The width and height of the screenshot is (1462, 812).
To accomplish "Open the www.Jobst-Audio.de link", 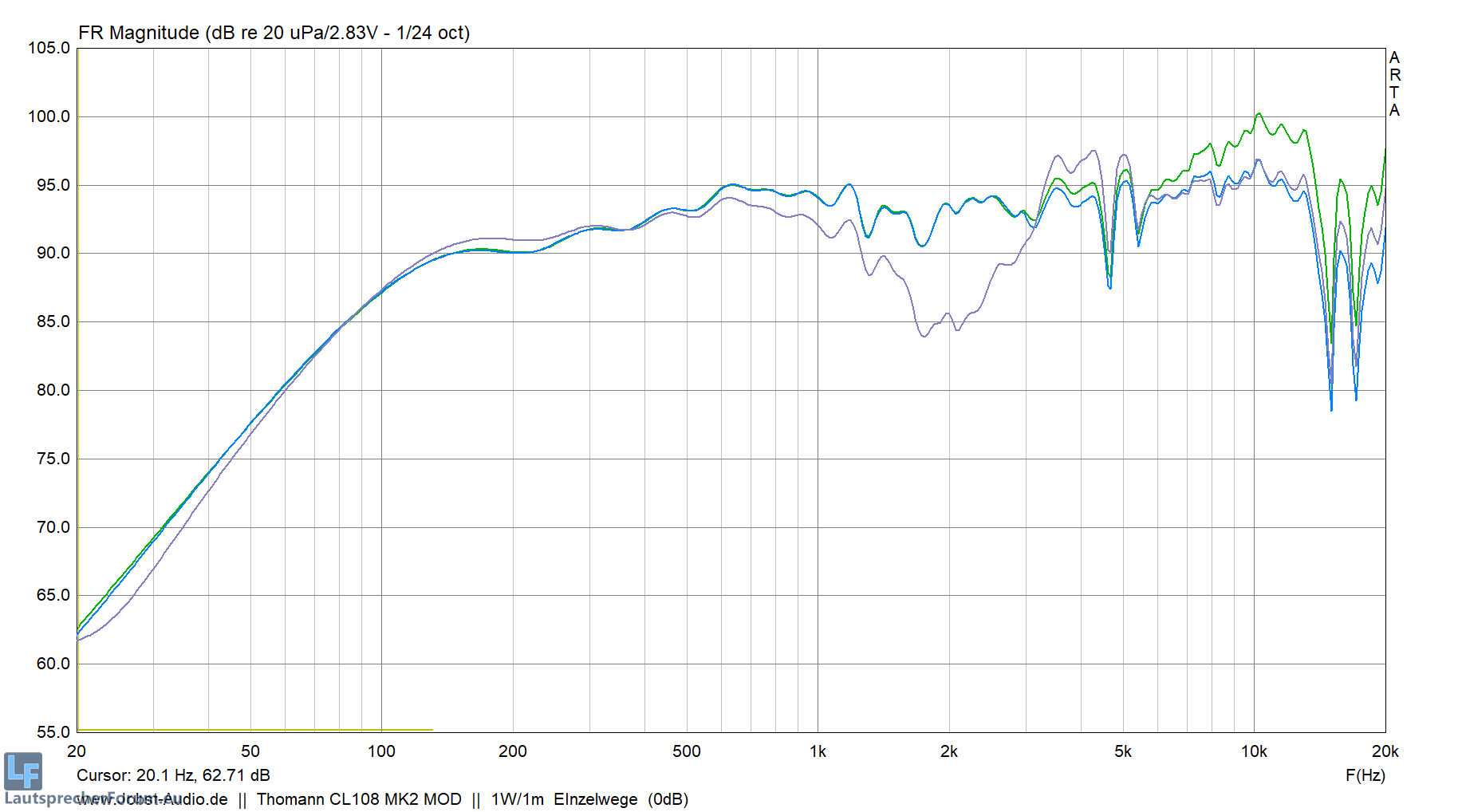I will coord(152,799).
